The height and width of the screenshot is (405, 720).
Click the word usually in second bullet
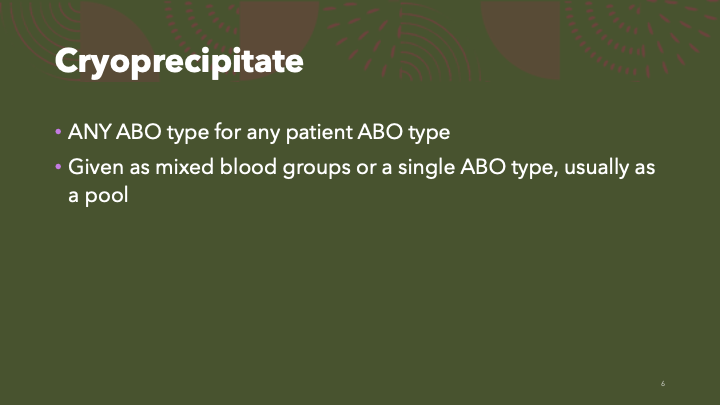pyautogui.click(x=597, y=167)
